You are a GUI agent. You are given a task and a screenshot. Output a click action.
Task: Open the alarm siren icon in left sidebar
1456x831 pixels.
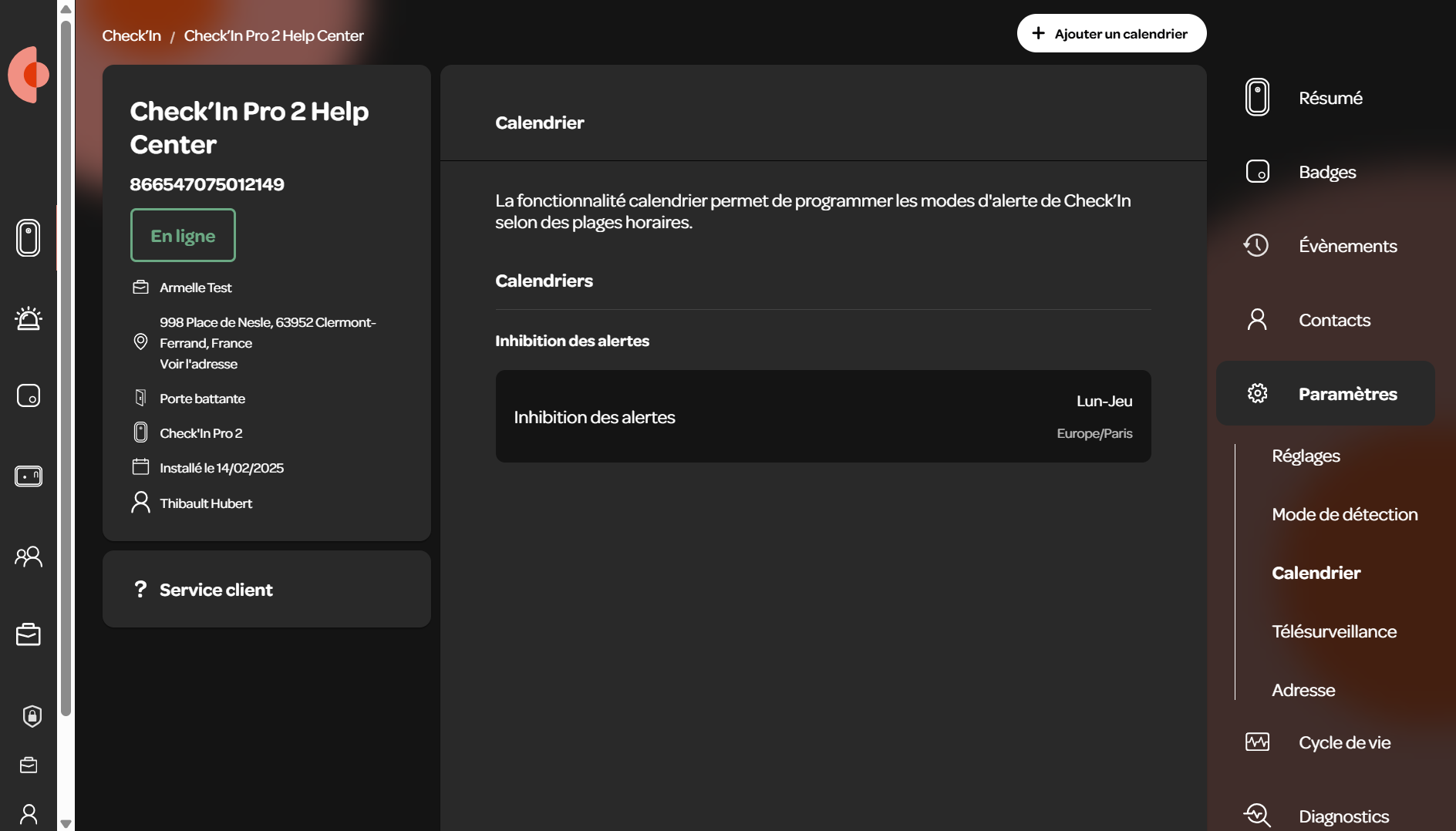[29, 318]
